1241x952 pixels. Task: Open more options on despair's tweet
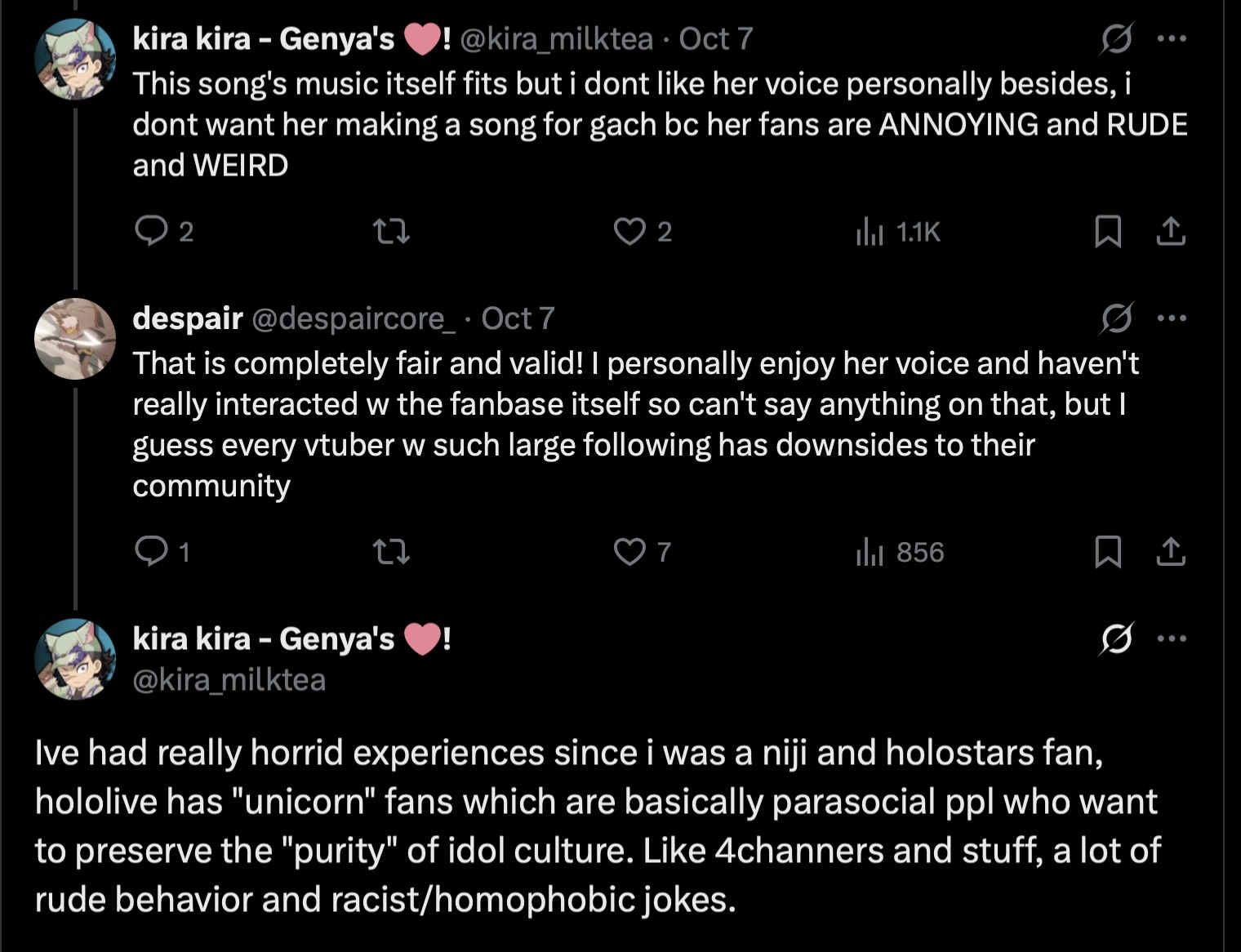point(1172,318)
